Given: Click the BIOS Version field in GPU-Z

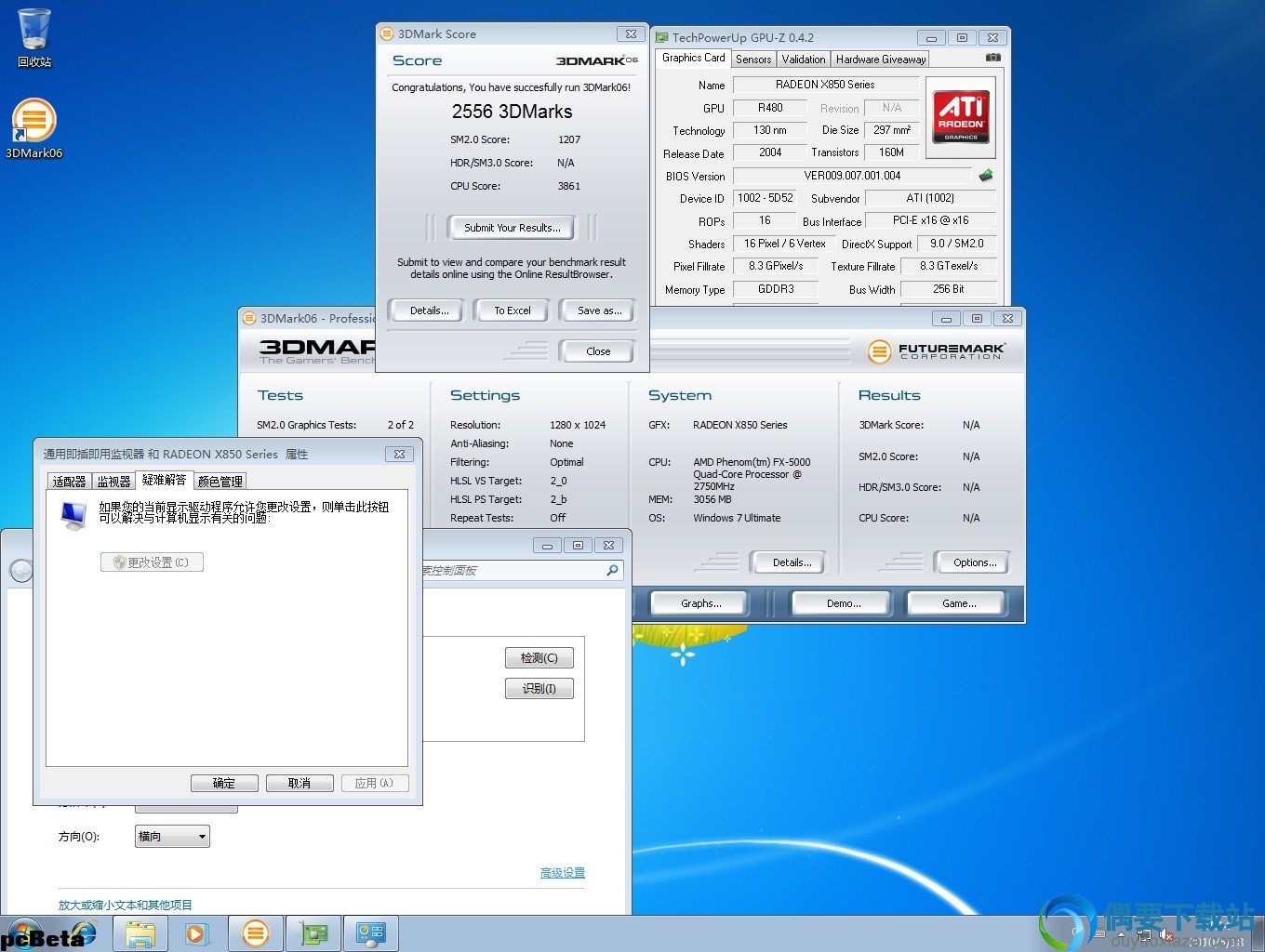Looking at the screenshot, I should coord(852,176).
